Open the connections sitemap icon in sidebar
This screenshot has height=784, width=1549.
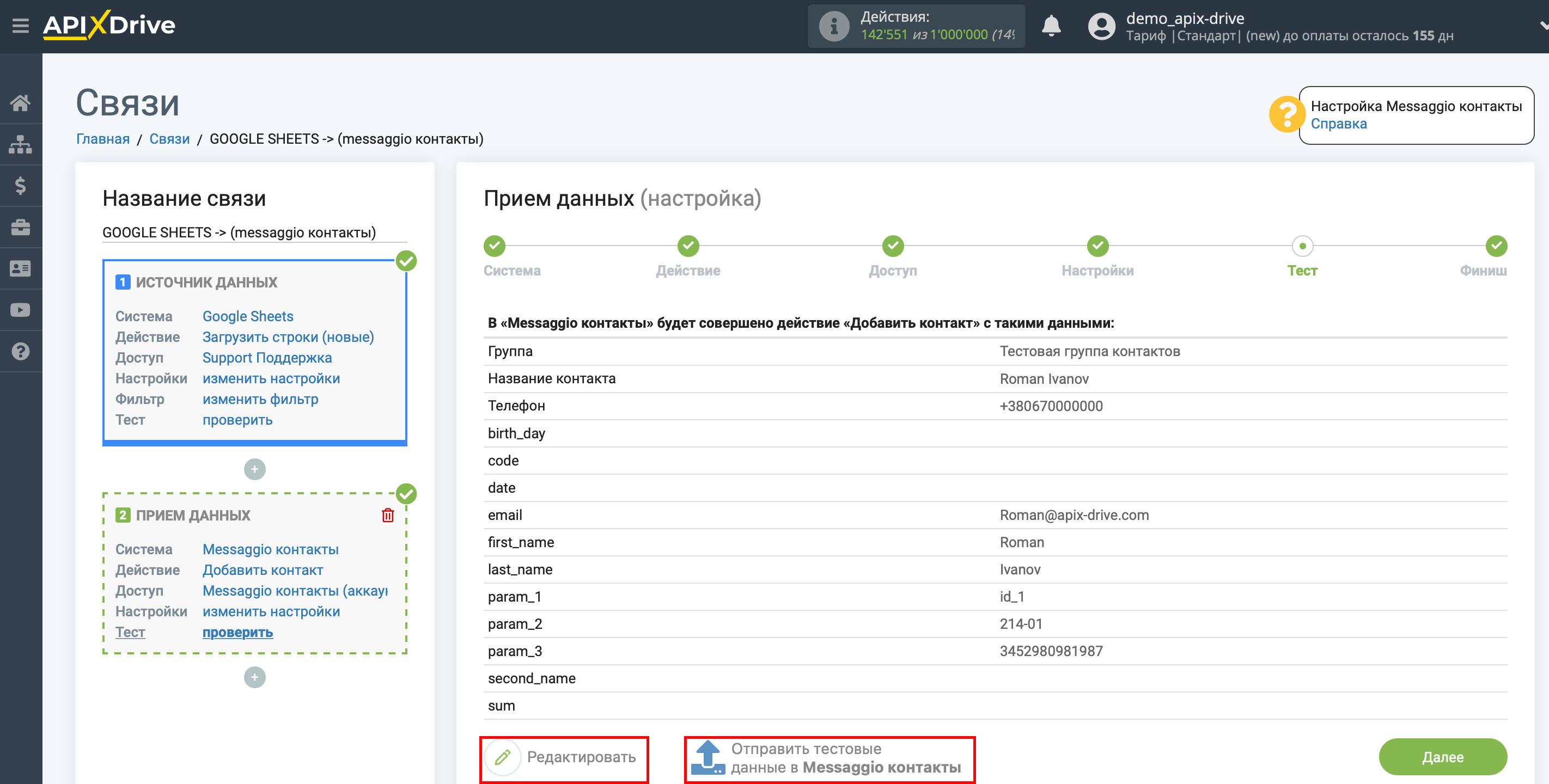click(x=21, y=144)
